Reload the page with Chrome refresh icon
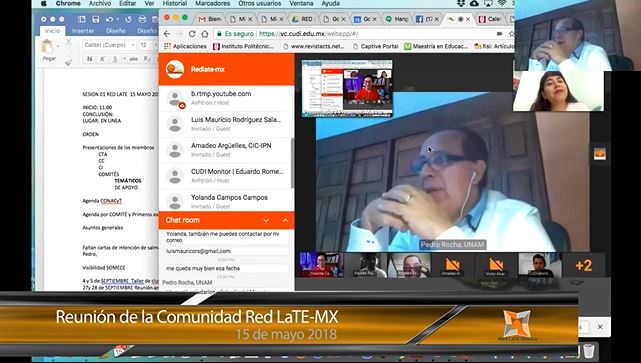Screen dimensions: 641x363 tap(192, 34)
